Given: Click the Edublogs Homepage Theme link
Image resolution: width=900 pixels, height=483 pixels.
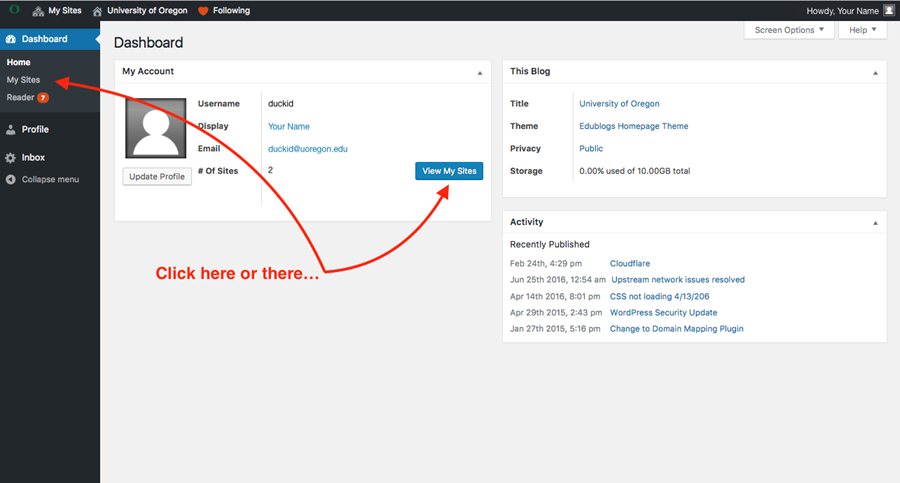Looking at the screenshot, I should click(x=634, y=126).
